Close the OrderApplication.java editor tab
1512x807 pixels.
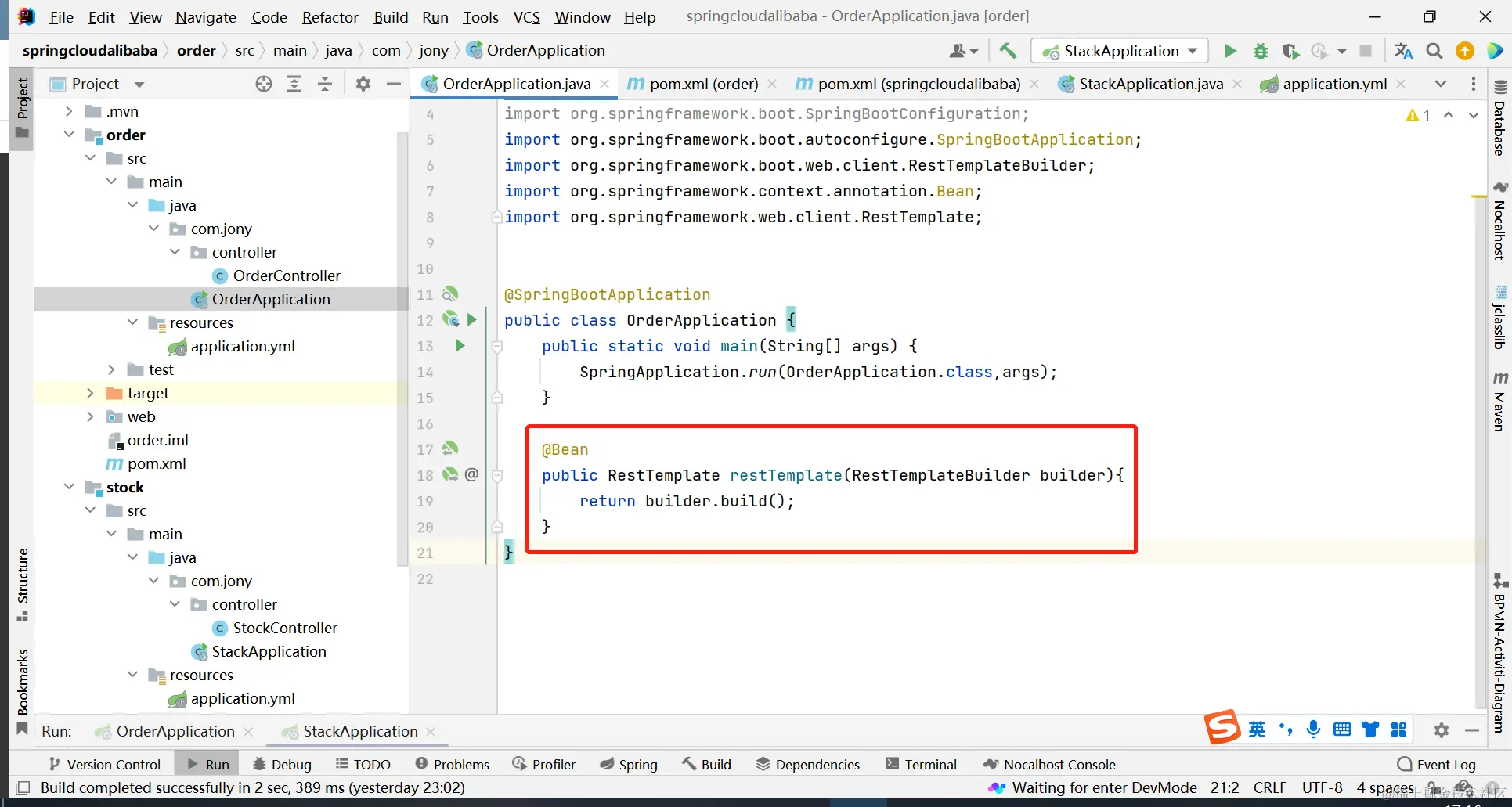tap(604, 84)
